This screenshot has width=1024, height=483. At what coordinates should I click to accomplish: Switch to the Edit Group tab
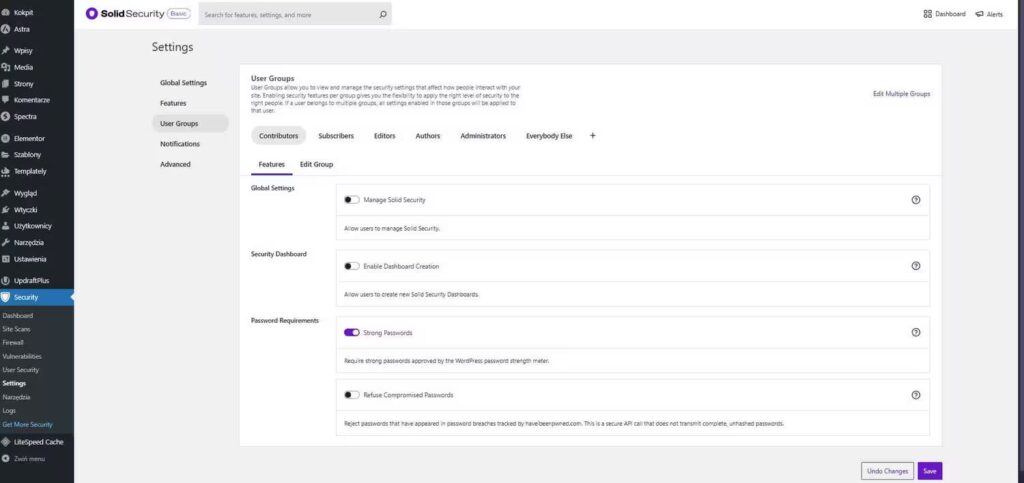click(316, 164)
